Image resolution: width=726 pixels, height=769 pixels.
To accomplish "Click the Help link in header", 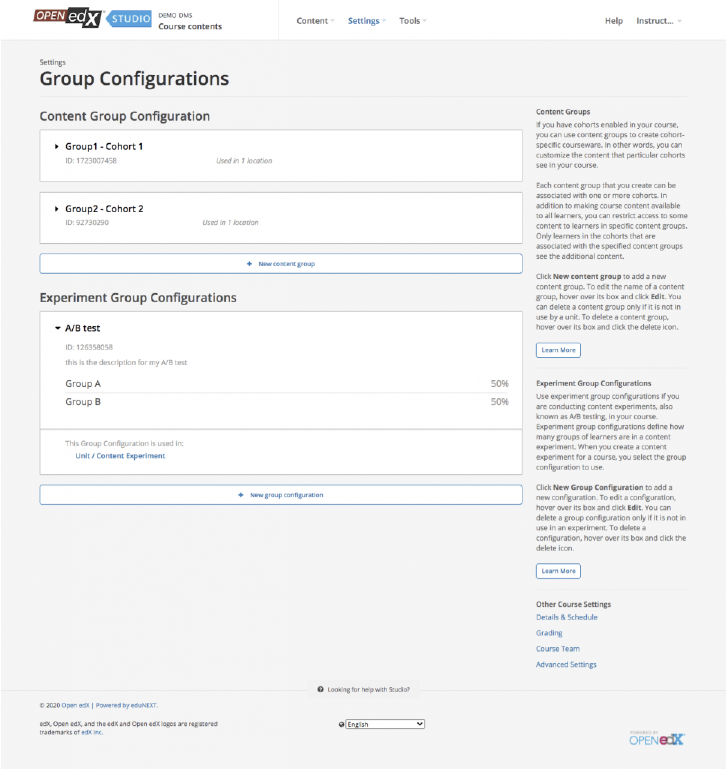I will click(x=614, y=21).
